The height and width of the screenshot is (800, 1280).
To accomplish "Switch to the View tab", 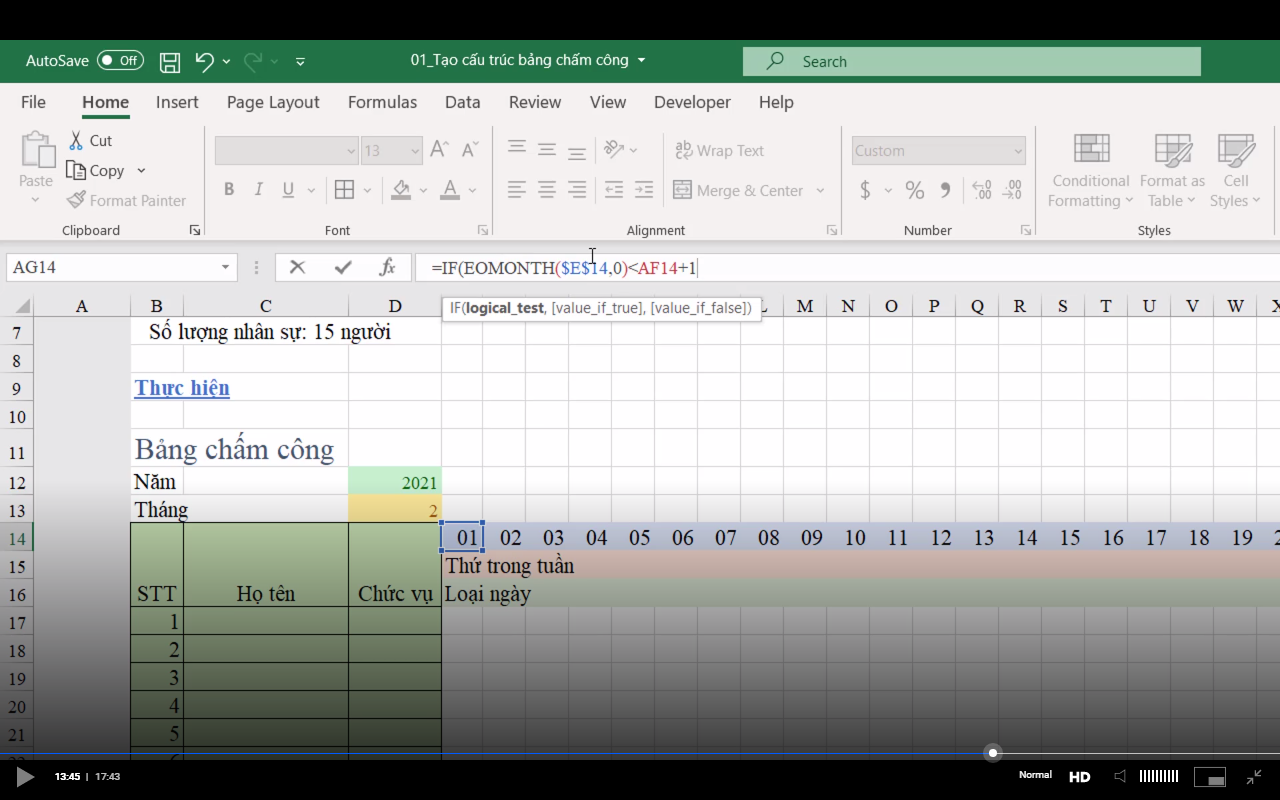I will coord(608,102).
